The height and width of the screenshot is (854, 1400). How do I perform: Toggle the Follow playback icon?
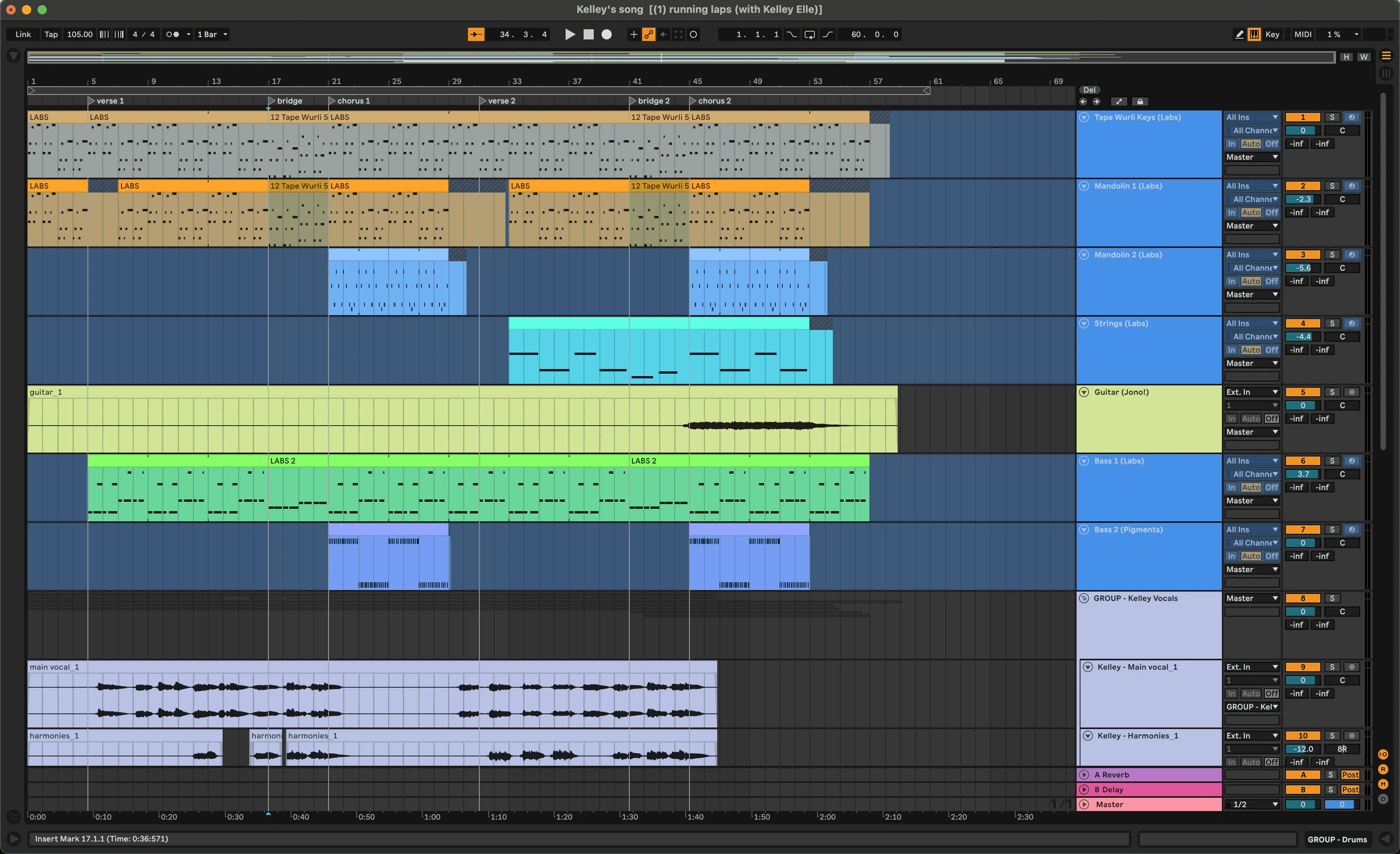475,35
